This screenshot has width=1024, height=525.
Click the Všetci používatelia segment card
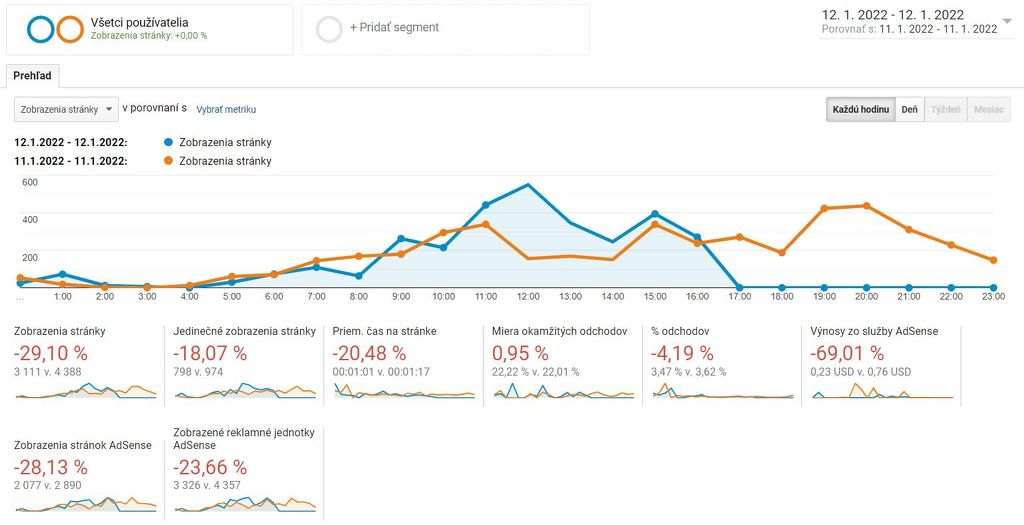coord(149,30)
